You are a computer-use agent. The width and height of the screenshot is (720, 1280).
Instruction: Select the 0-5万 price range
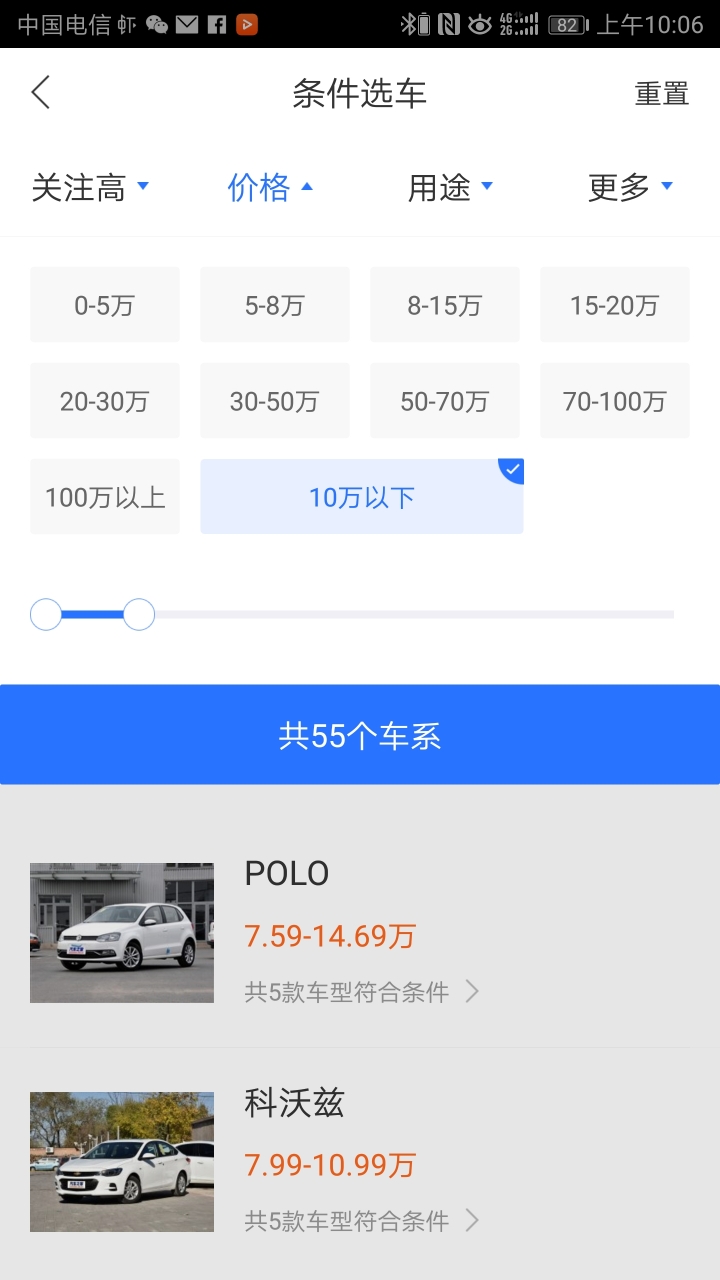point(105,305)
